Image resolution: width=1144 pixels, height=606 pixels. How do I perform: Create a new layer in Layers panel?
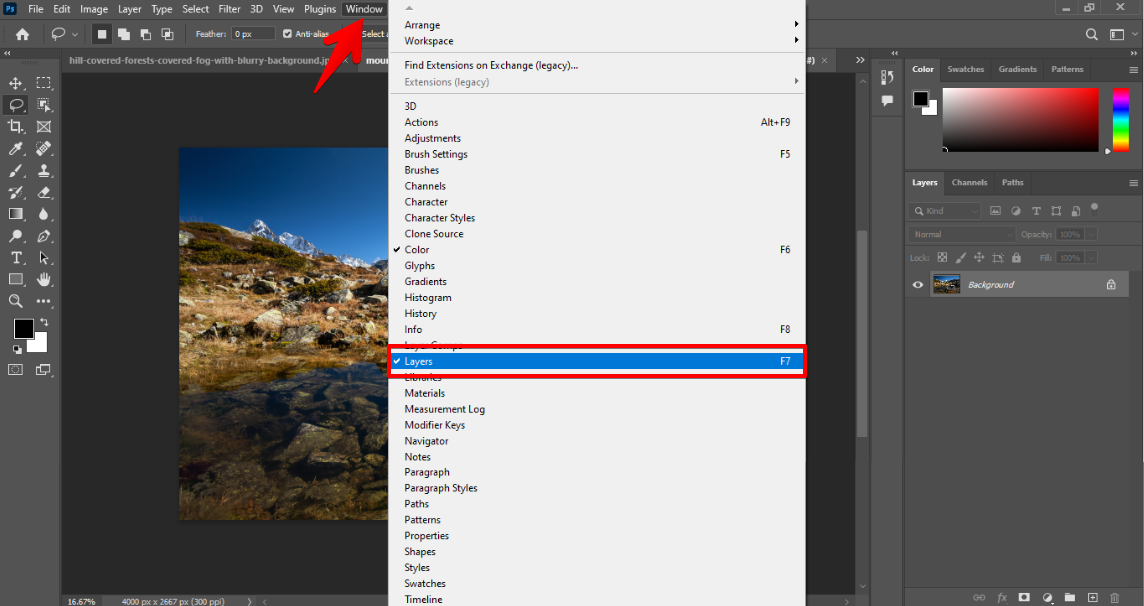pos(1092,597)
